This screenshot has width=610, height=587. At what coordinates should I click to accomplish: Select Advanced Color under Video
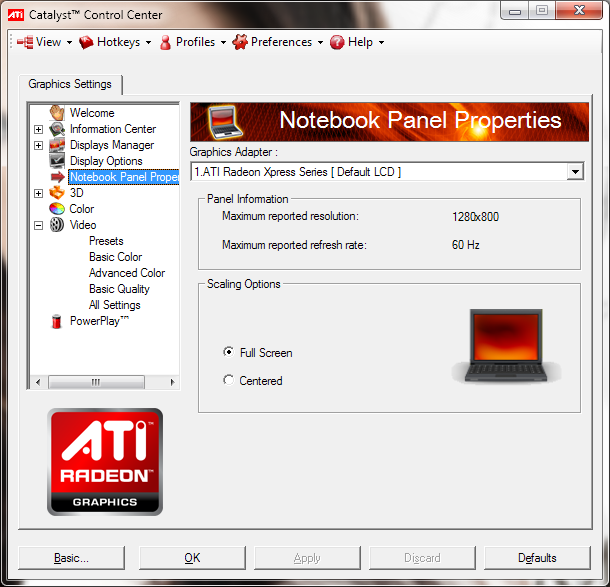coord(127,273)
